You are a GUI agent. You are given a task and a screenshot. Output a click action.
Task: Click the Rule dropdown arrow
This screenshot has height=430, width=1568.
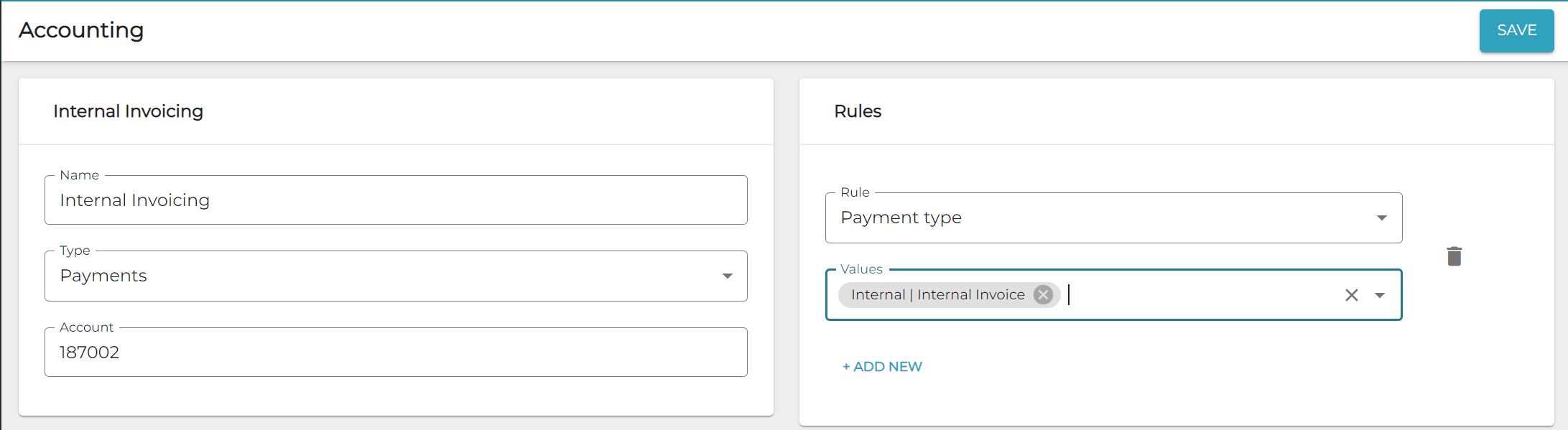pos(1381,218)
